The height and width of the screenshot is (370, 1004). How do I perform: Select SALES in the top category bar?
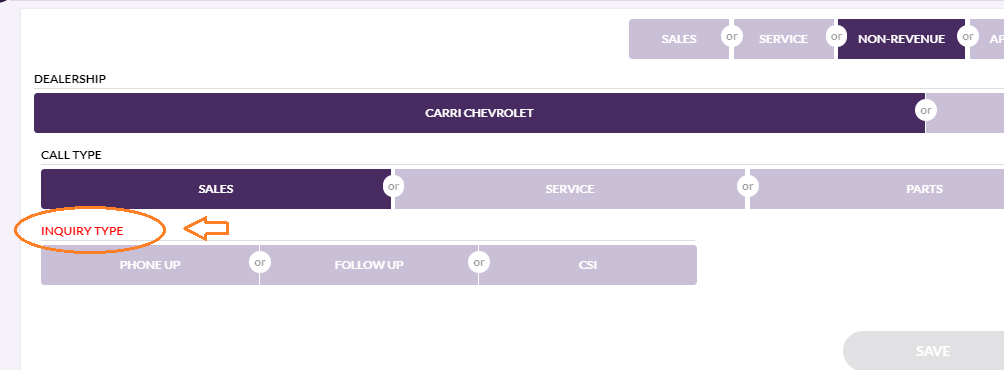tap(679, 39)
